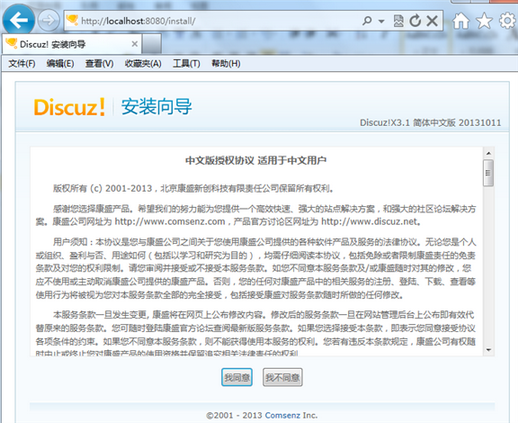Toggle the compatibility view icon
Viewport: 518px width, 423px height.
coord(398,21)
